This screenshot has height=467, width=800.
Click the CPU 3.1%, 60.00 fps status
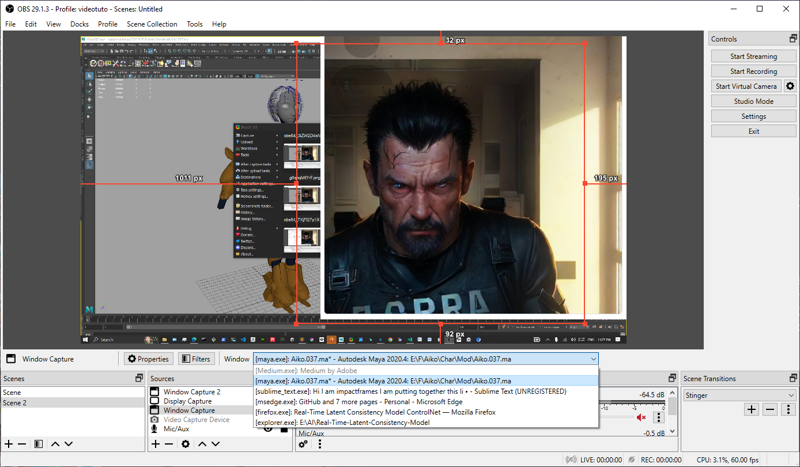(x=727, y=460)
